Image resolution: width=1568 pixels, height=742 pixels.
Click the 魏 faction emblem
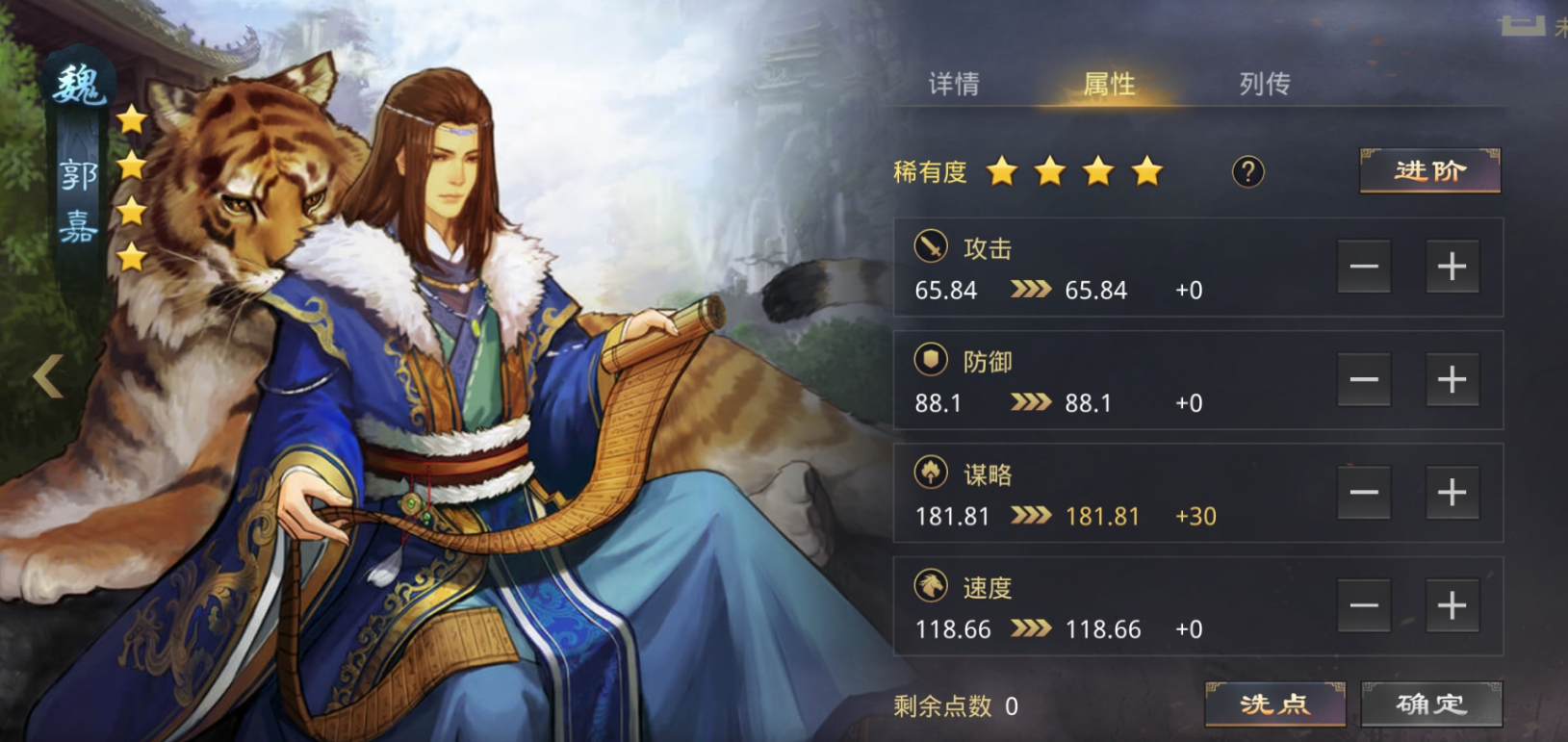click(78, 86)
